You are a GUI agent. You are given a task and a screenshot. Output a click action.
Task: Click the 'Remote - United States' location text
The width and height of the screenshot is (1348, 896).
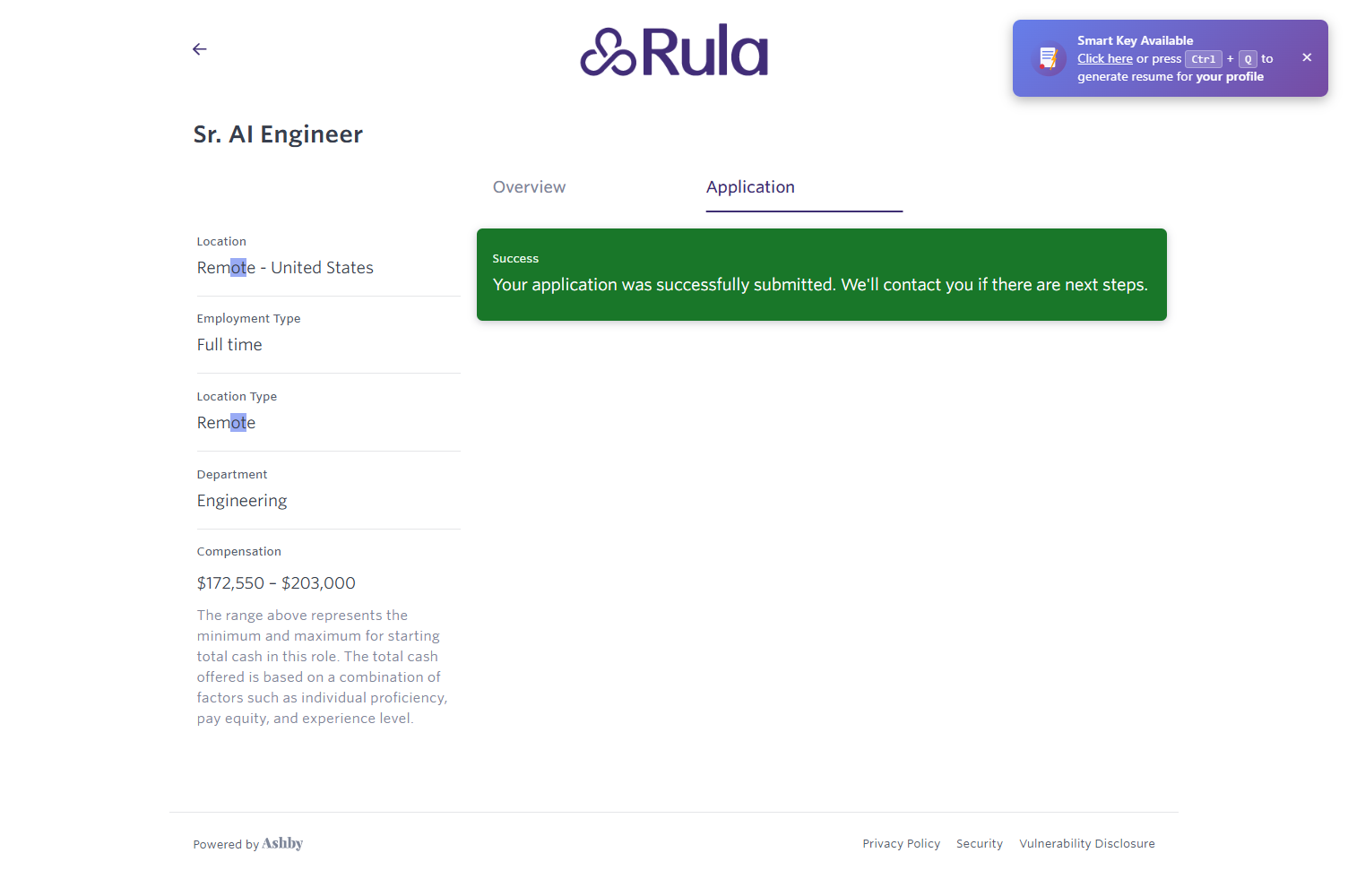(285, 268)
